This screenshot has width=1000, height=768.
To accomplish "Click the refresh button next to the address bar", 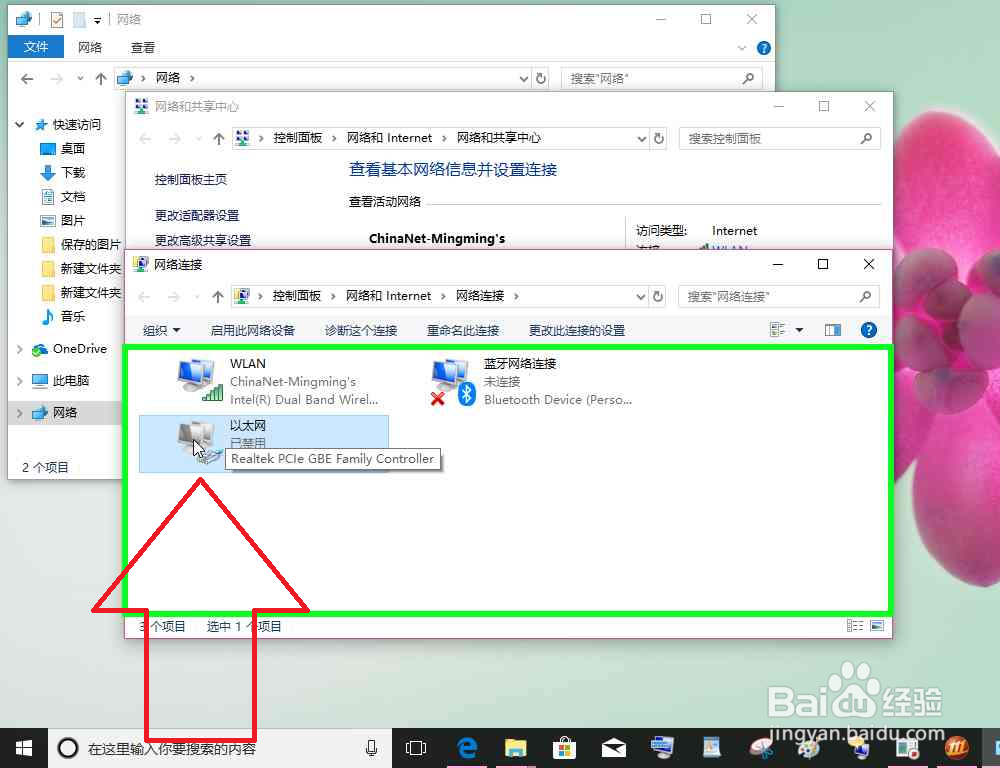I will tap(657, 295).
